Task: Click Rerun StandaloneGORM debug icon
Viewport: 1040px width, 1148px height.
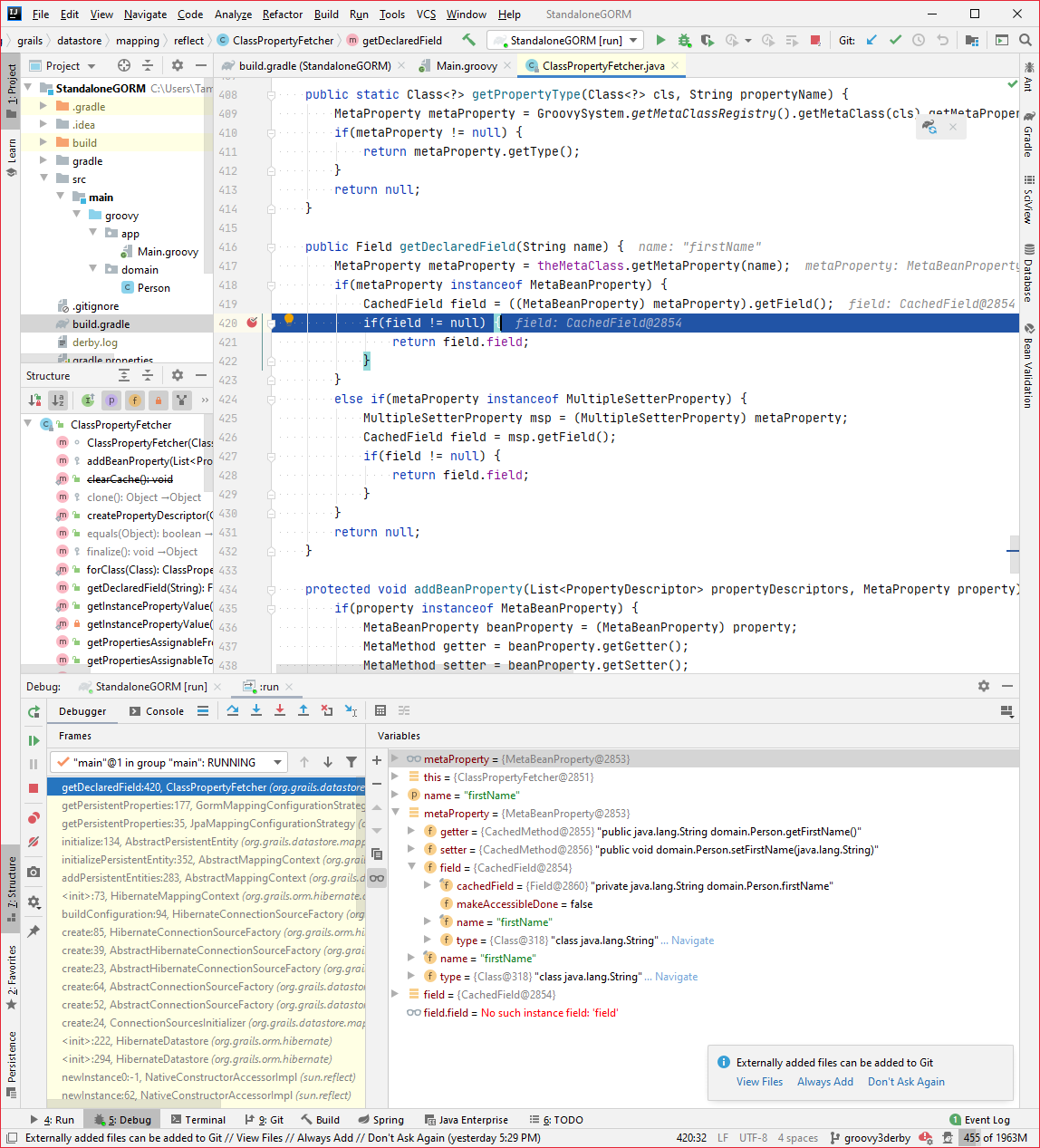Action: click(34, 712)
